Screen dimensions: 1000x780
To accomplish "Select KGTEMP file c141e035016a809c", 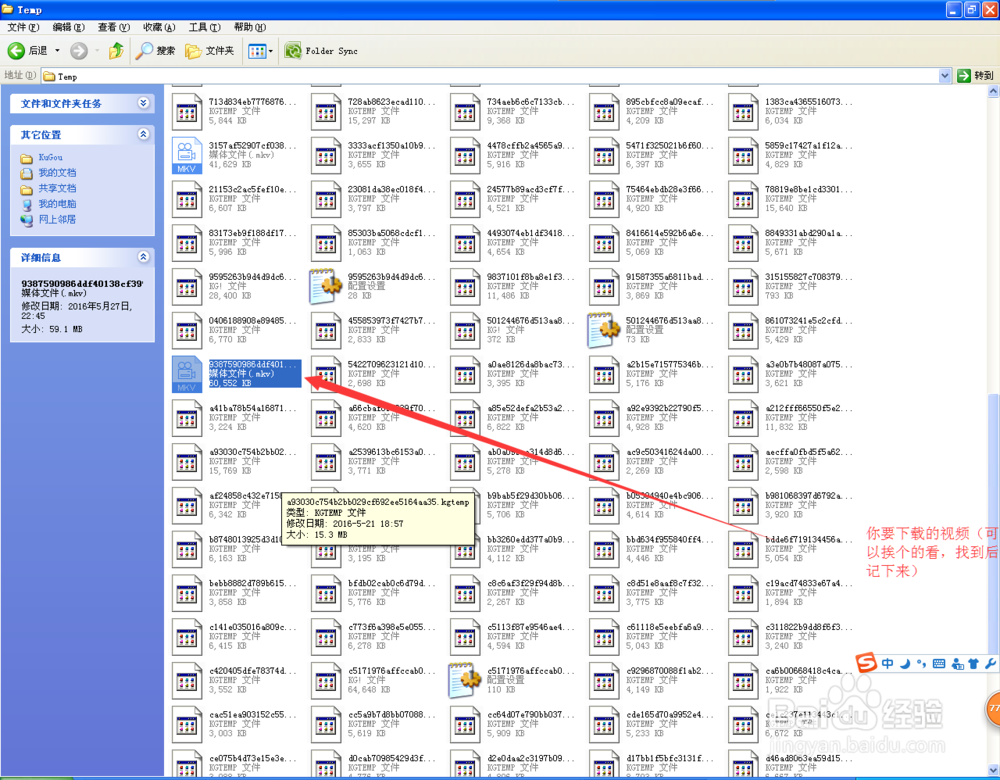I will pos(233,637).
